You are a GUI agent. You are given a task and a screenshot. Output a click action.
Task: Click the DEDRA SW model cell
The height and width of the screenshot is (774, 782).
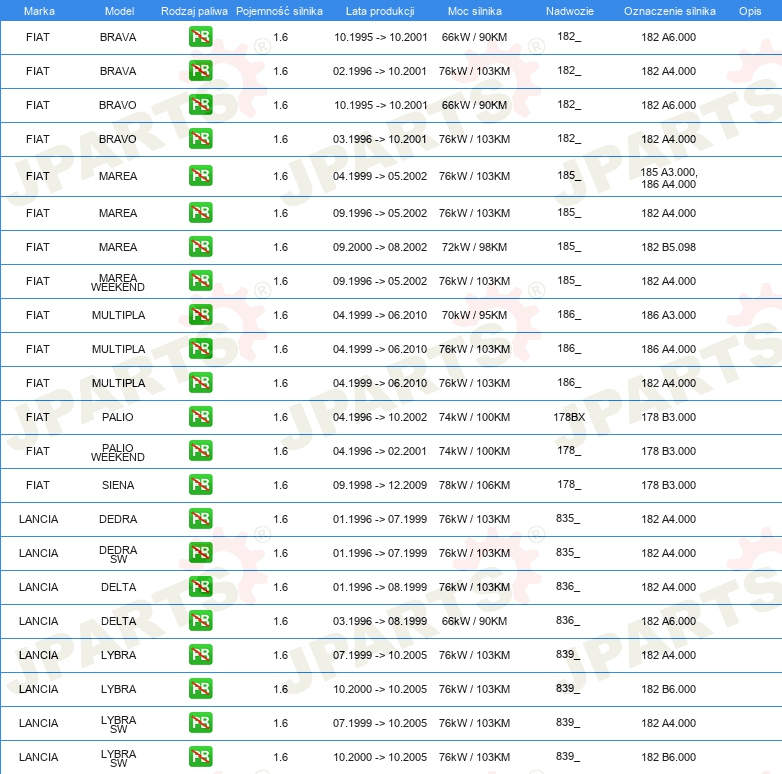(118, 554)
